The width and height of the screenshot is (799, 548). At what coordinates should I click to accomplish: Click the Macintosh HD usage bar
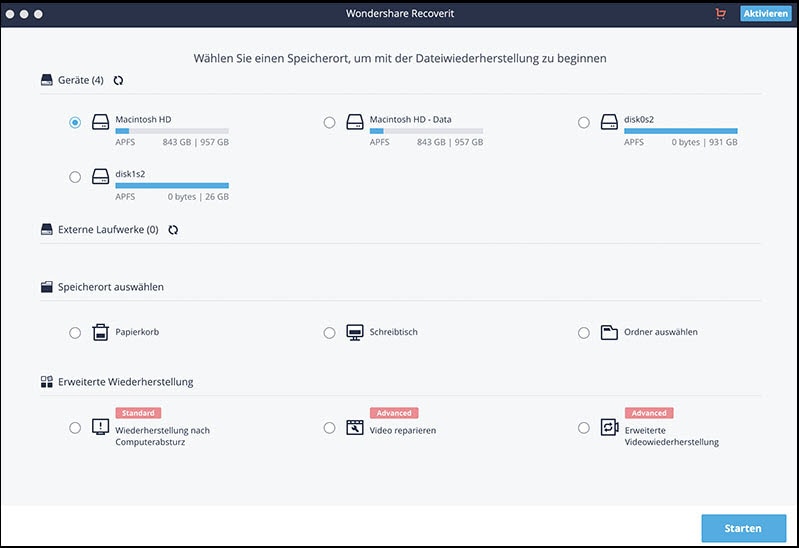pos(172,131)
